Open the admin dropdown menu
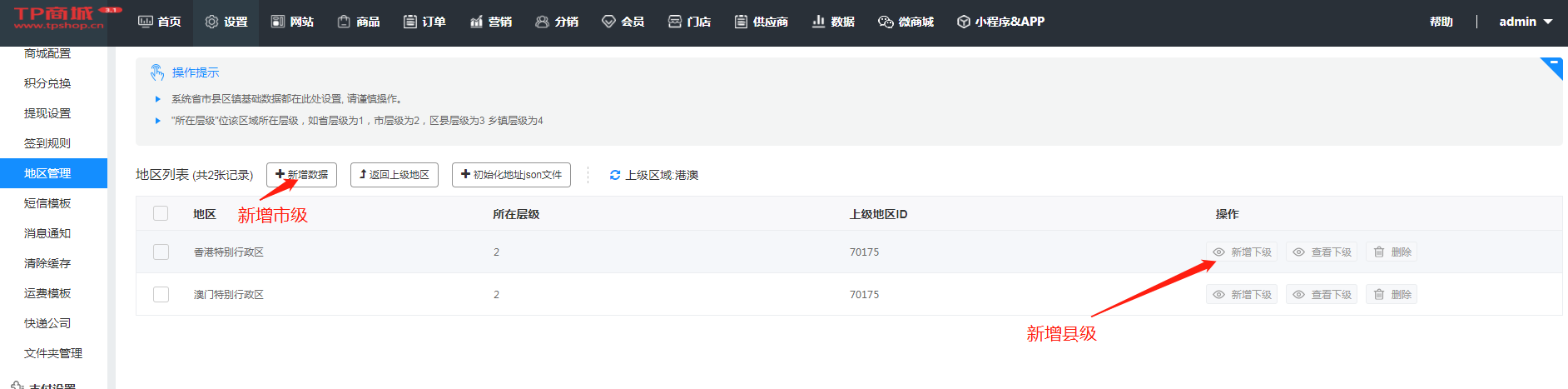Screen dimensions: 1568x389 coord(1526,22)
